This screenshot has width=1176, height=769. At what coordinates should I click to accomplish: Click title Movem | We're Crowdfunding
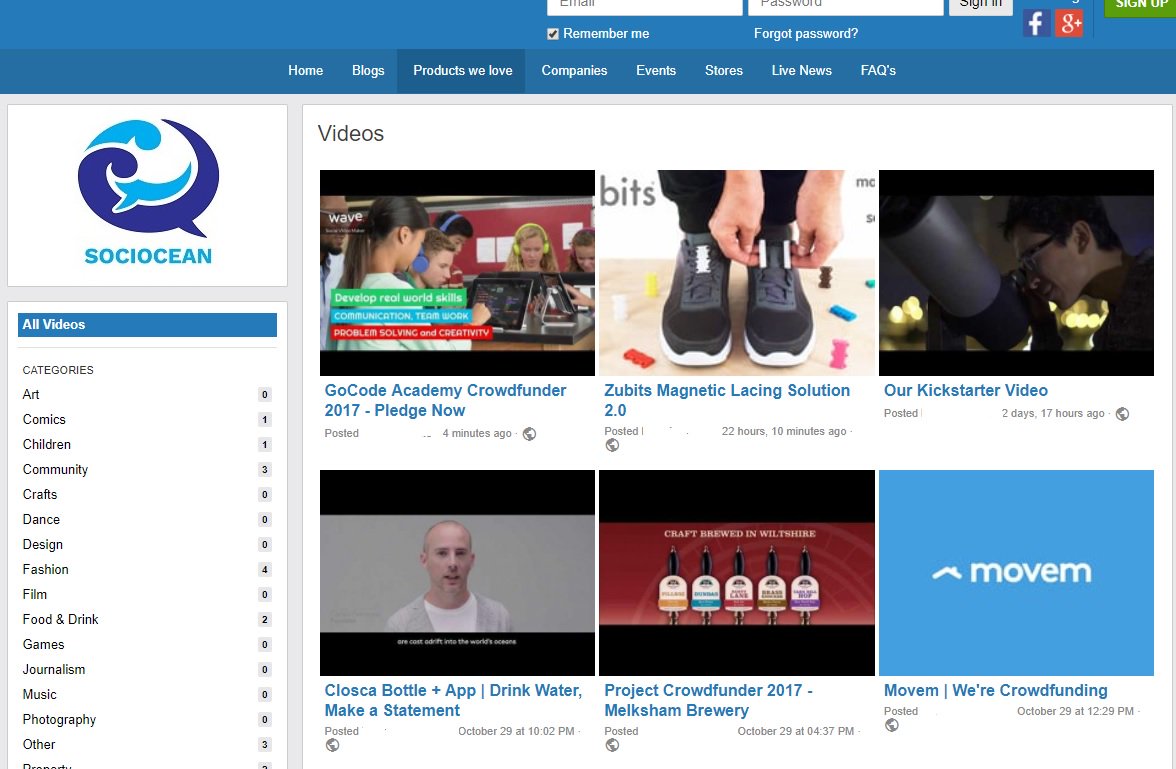[x=995, y=691]
